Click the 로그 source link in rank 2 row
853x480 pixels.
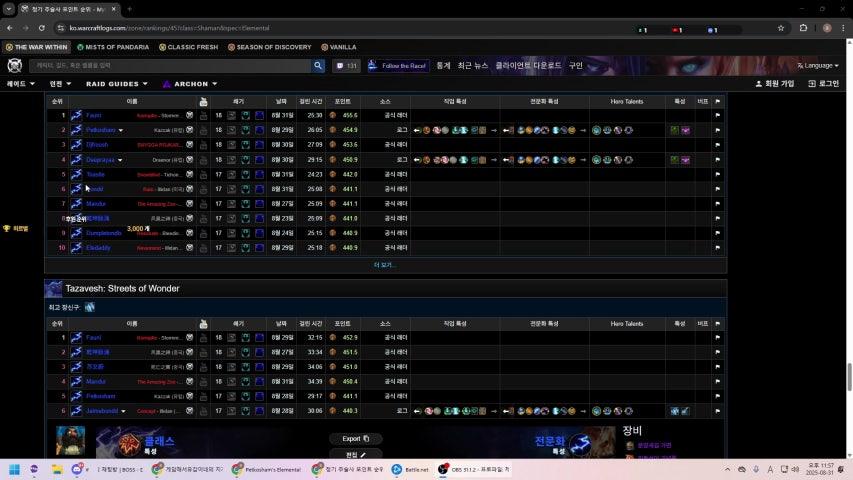coord(401,131)
